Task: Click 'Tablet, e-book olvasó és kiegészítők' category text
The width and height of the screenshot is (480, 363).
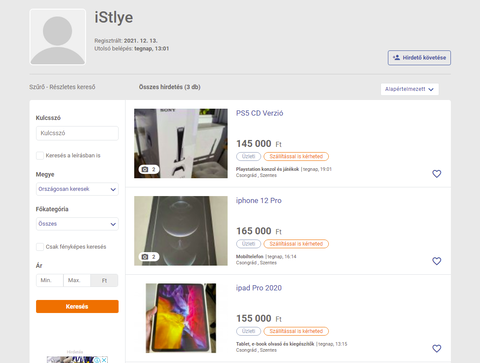Action: pos(275,344)
